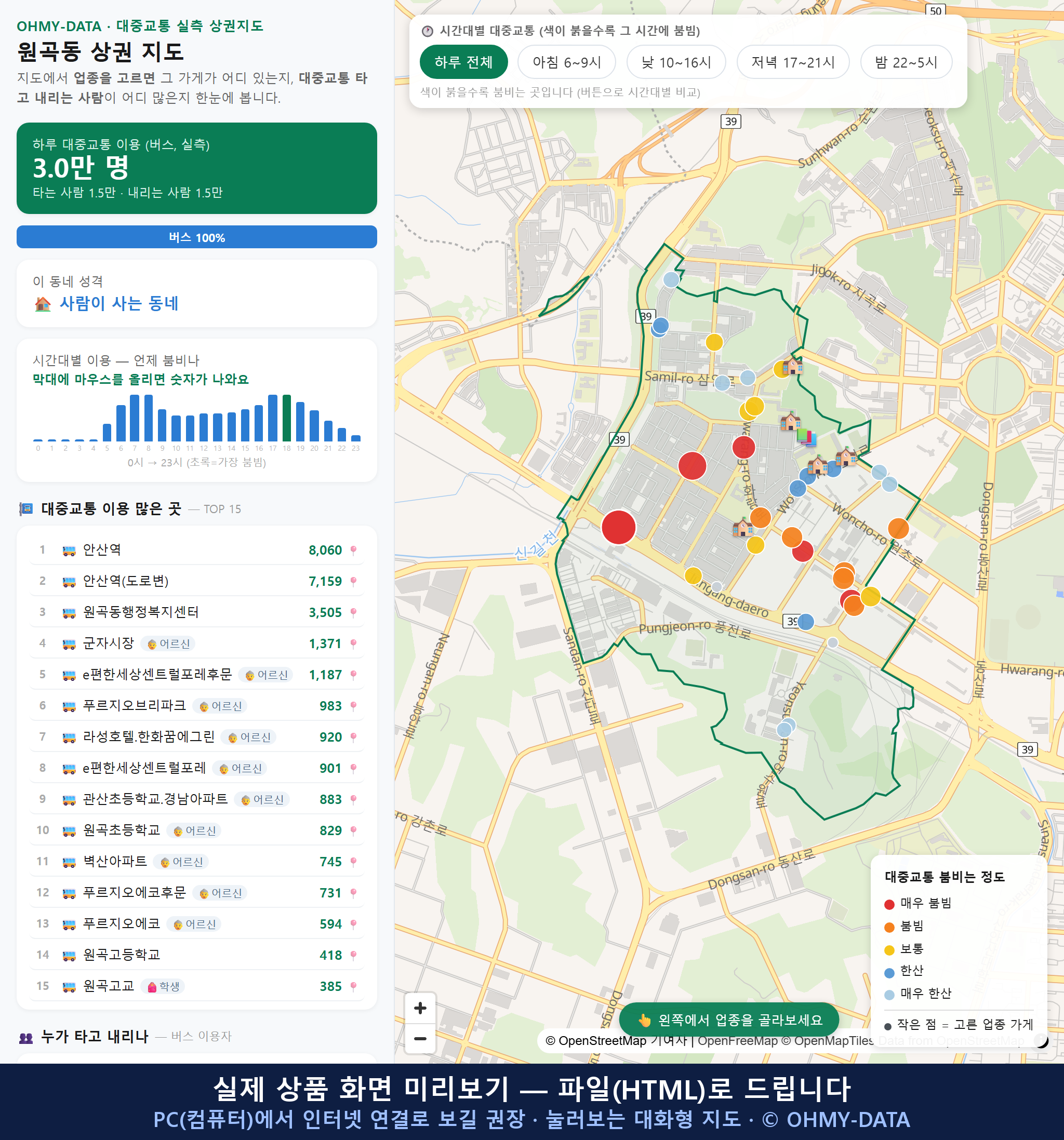Click the green 3.0만 명 summary card

(196, 168)
